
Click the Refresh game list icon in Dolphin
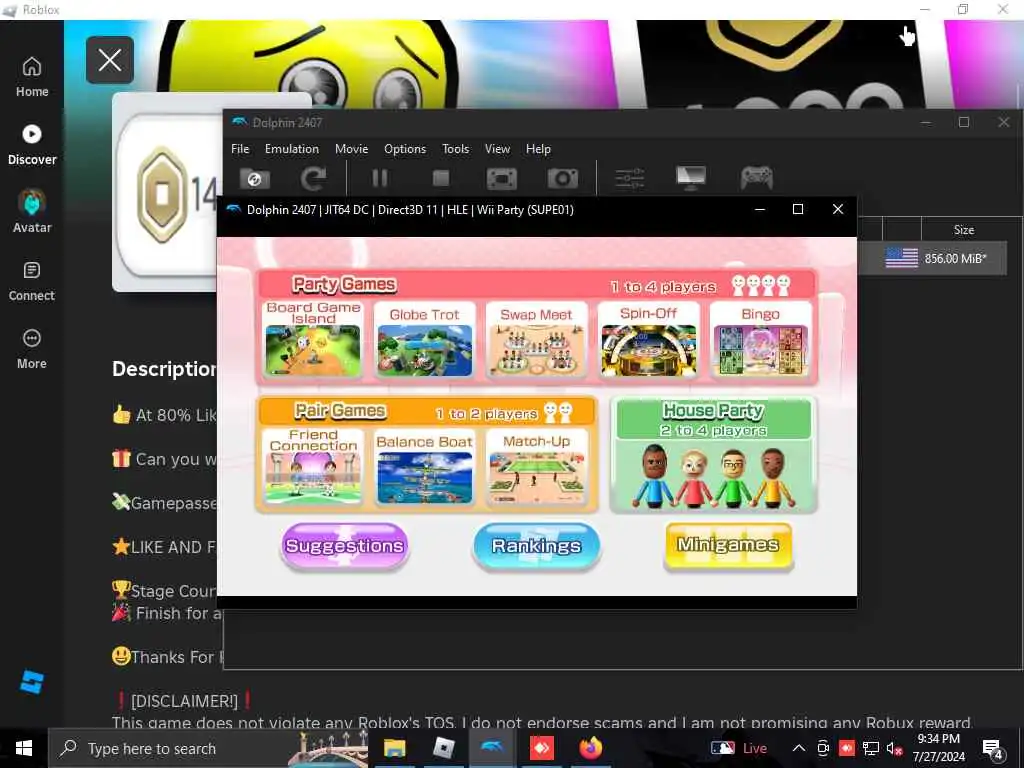[313, 178]
